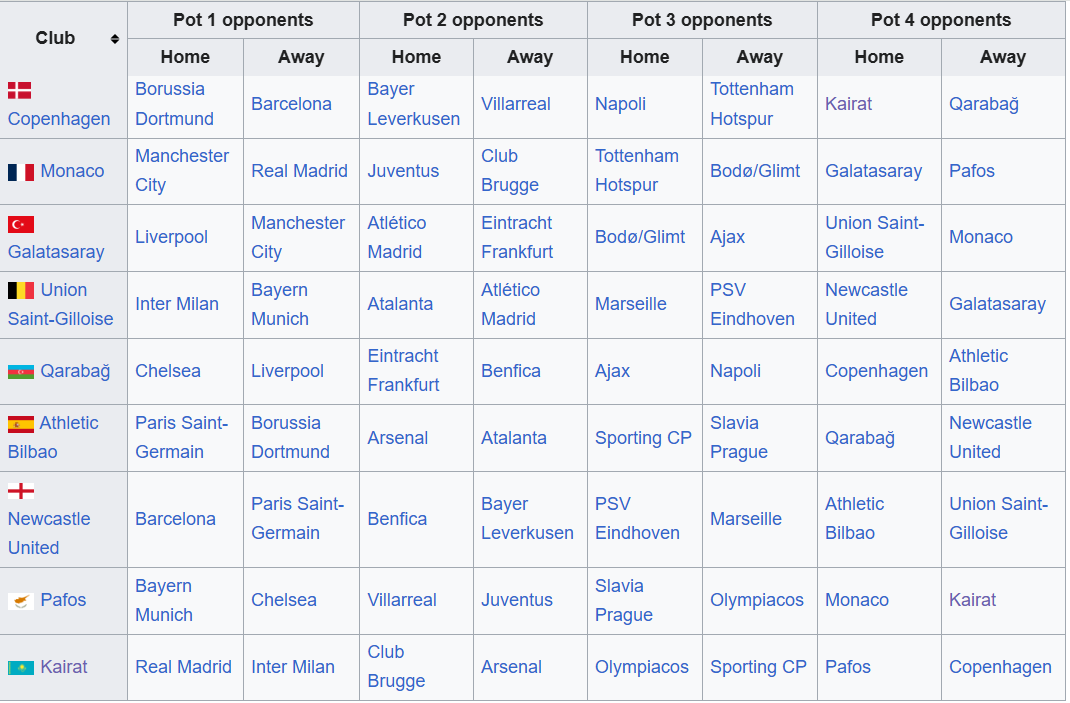Click the Belgium flag beside Union Saint-Gilloise

click(20, 291)
